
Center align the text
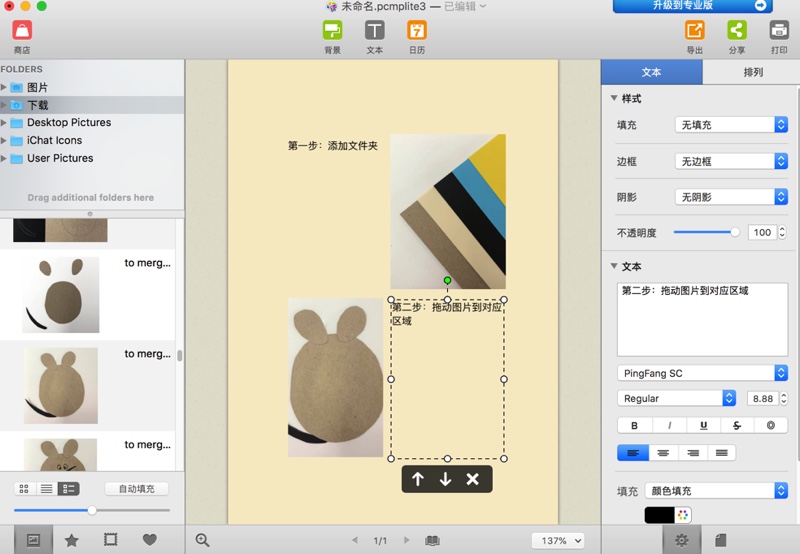pos(663,452)
